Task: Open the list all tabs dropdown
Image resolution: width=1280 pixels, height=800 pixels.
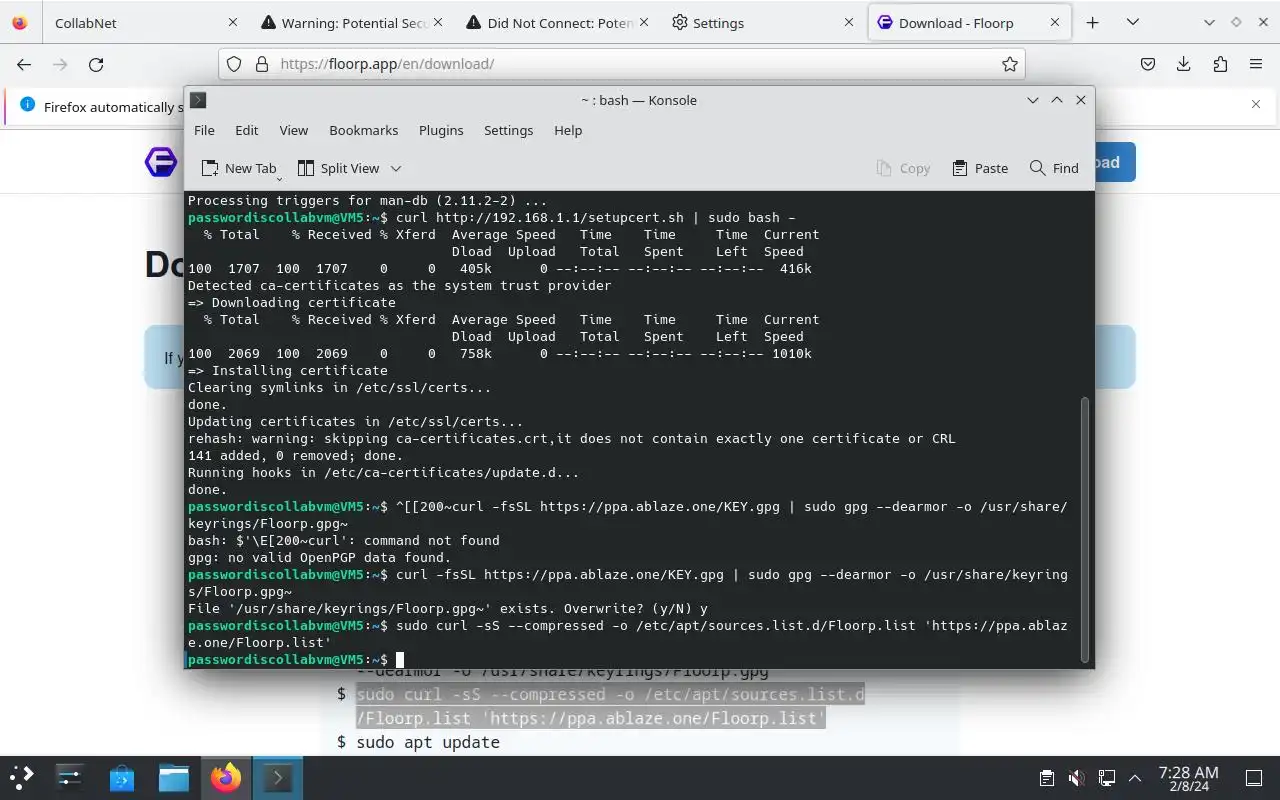Action: [x=1132, y=22]
